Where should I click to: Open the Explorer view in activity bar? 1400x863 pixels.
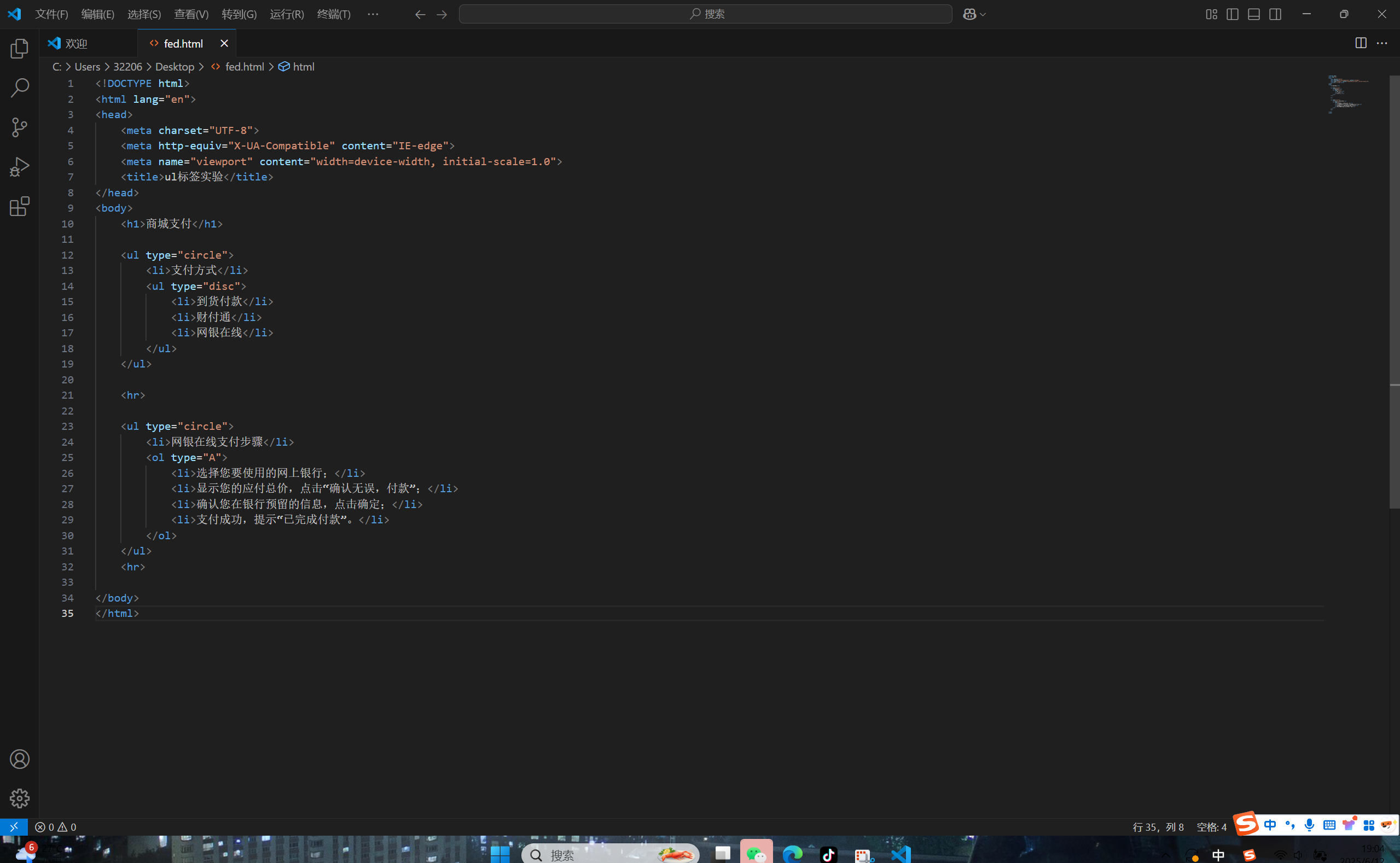19,49
